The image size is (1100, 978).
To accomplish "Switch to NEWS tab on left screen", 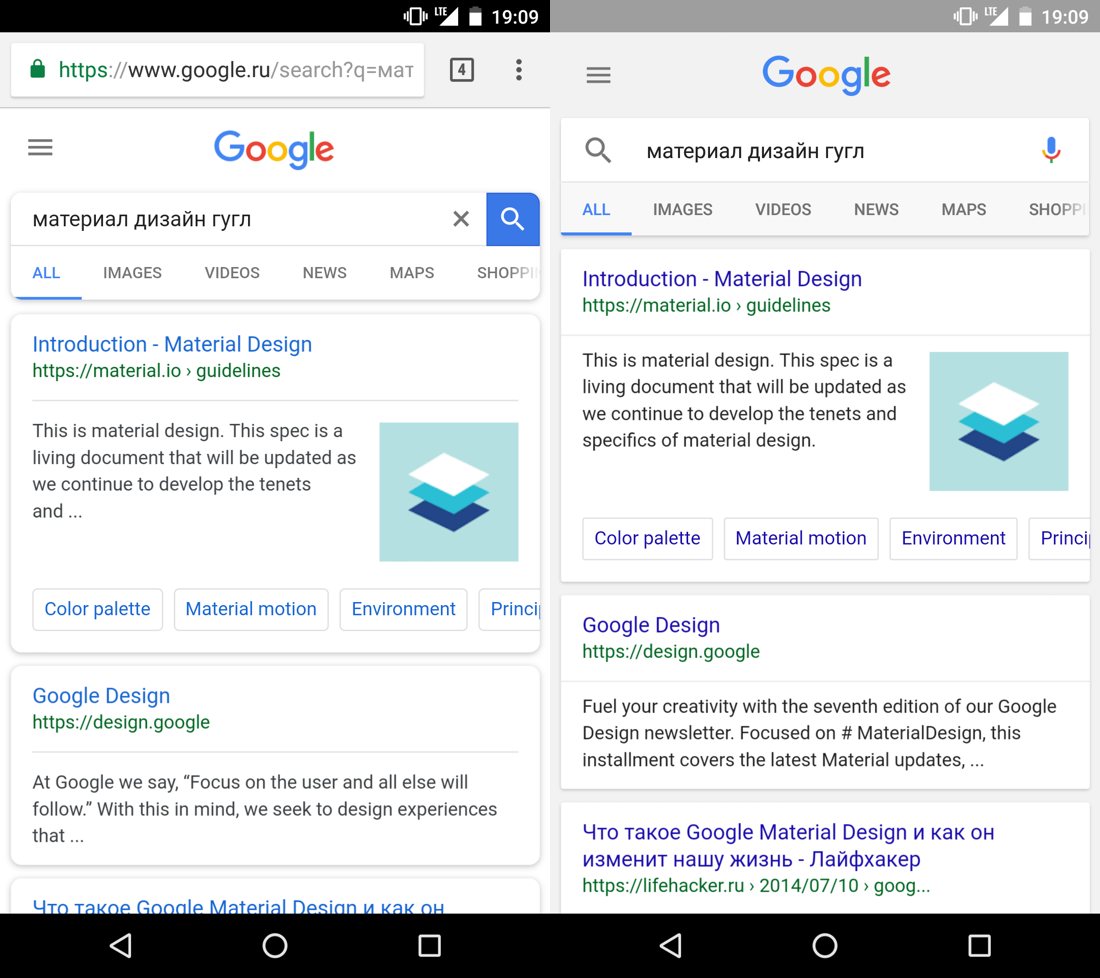I will 325,273.
